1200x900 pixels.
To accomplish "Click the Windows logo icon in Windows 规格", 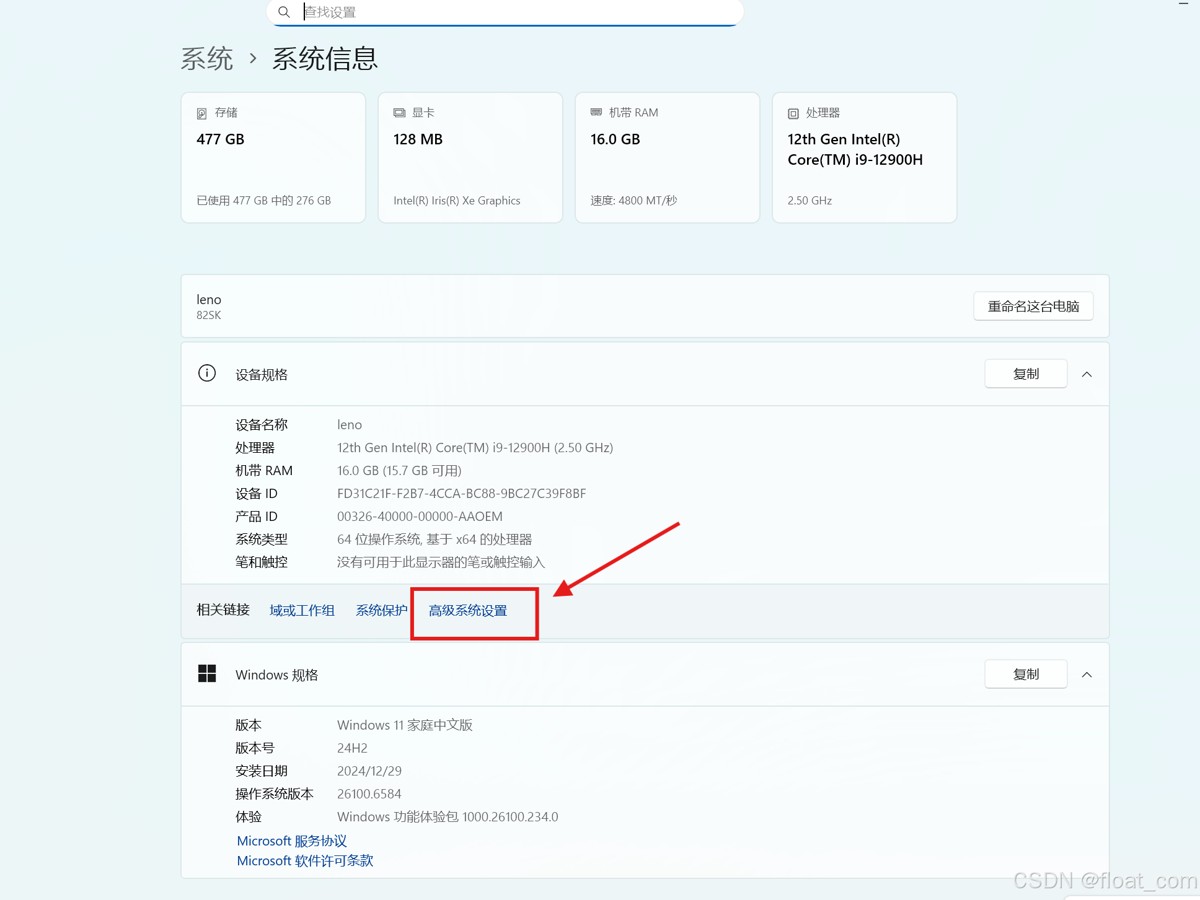I will pos(207,674).
